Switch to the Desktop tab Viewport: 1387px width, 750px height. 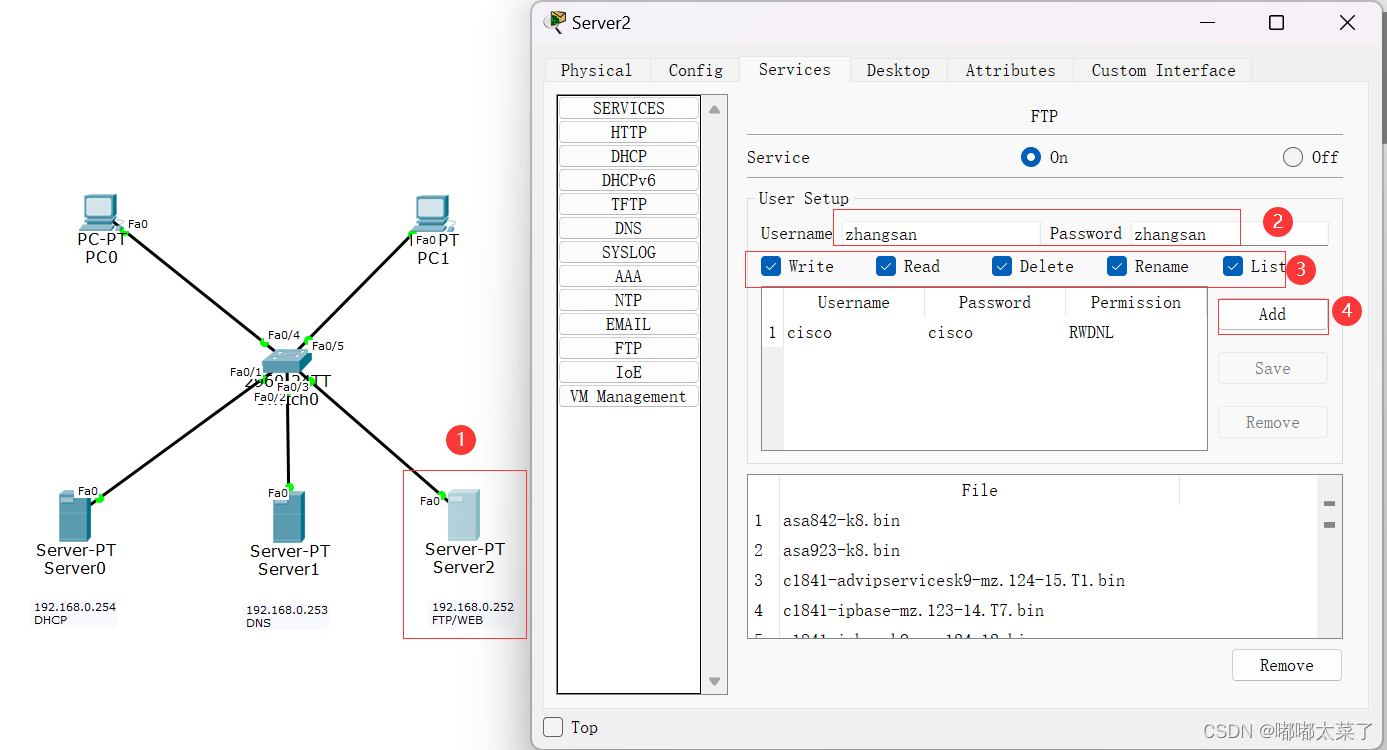898,70
